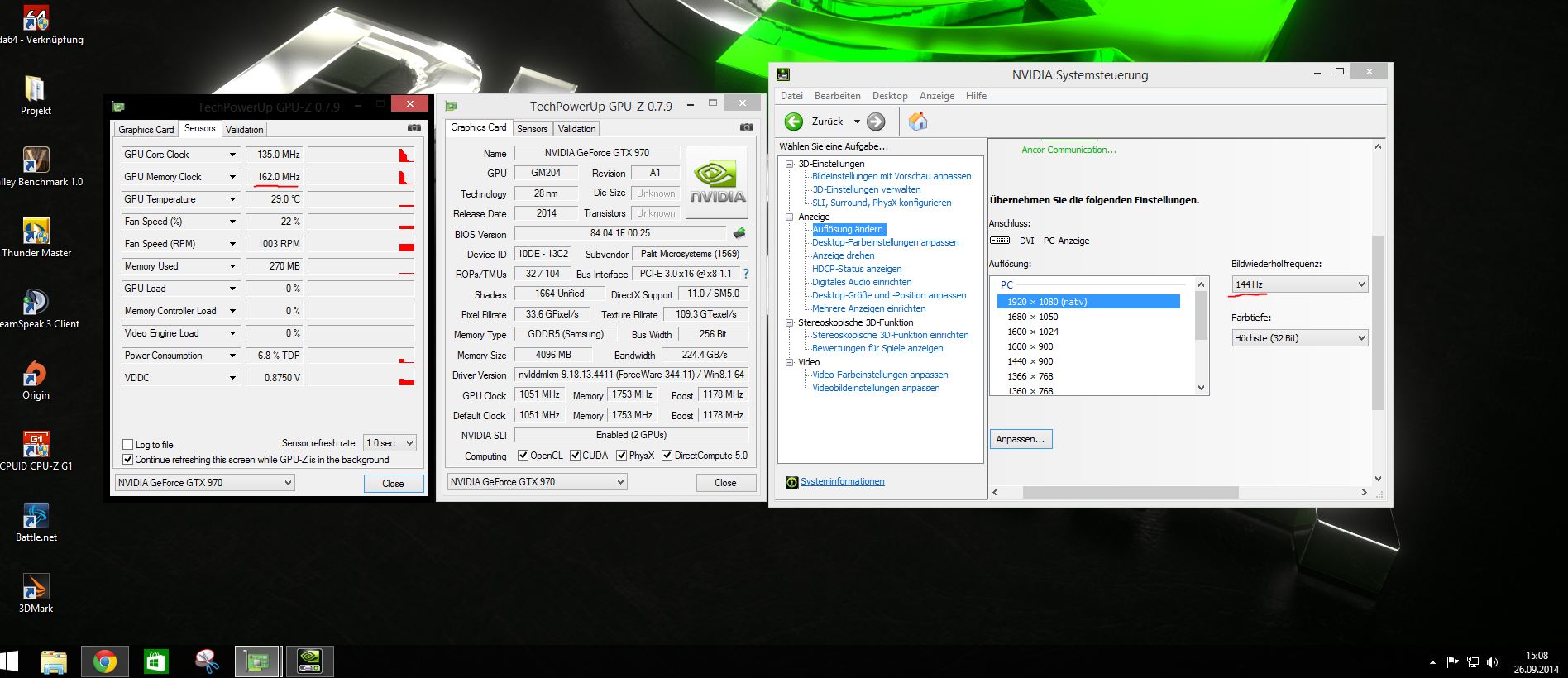Switch to Graphics Card tab in Sensors window
This screenshot has height=678, width=1568.
click(146, 130)
